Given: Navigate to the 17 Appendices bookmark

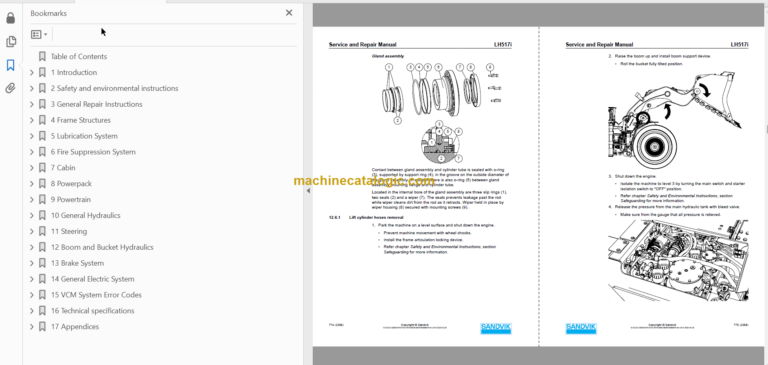Looking at the screenshot, I should click(x=75, y=327).
